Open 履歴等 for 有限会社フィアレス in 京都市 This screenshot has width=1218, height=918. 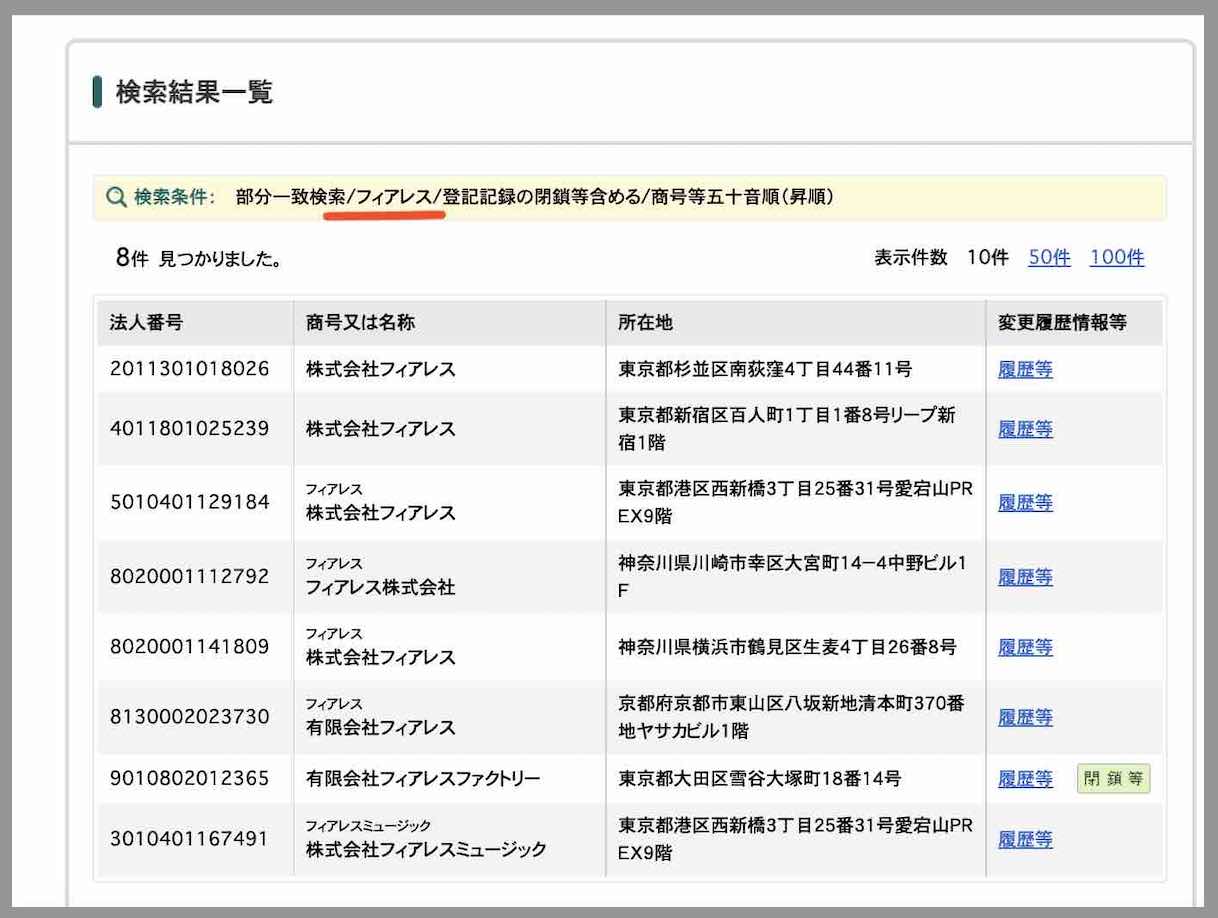pos(1024,717)
